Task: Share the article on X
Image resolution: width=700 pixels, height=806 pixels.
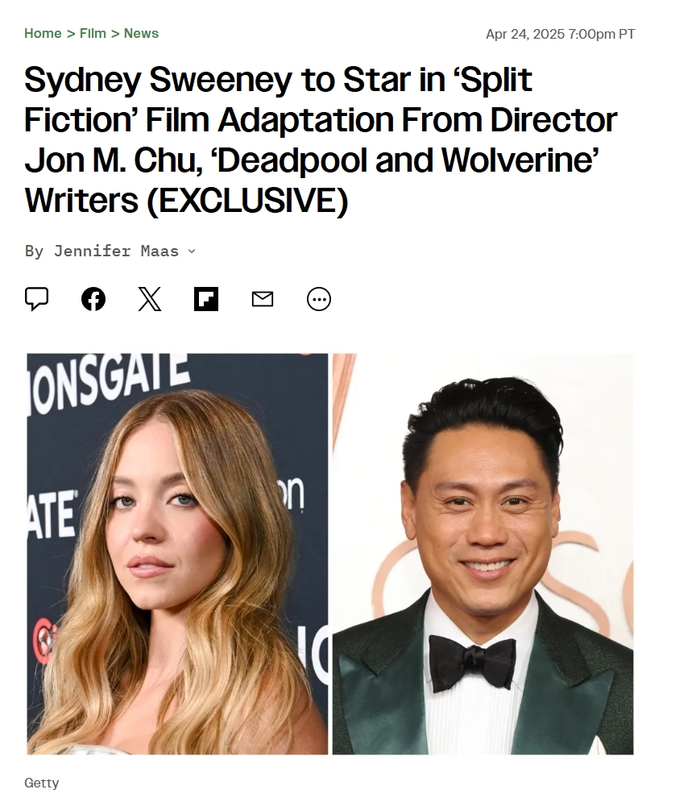Action: coord(150,299)
